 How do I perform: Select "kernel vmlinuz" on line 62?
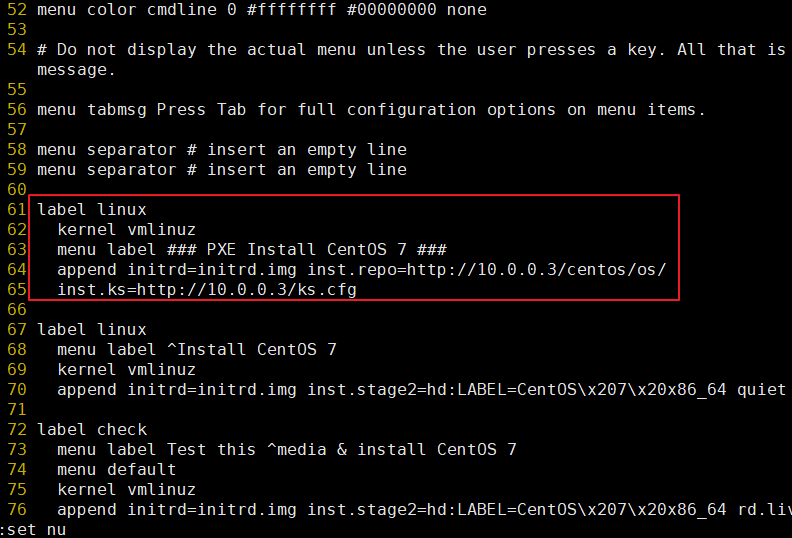(x=126, y=230)
